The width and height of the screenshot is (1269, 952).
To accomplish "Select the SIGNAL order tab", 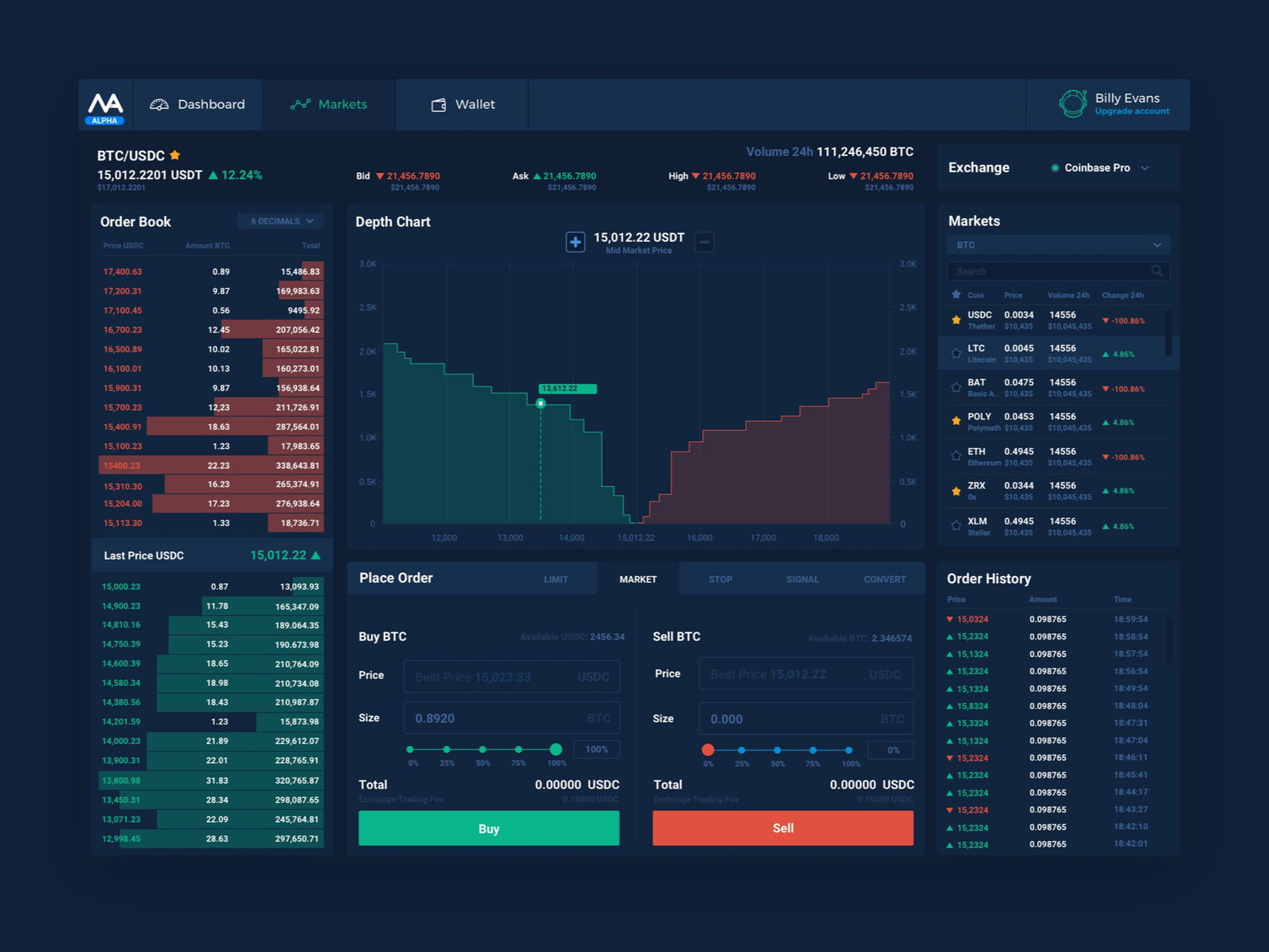I will click(802, 579).
